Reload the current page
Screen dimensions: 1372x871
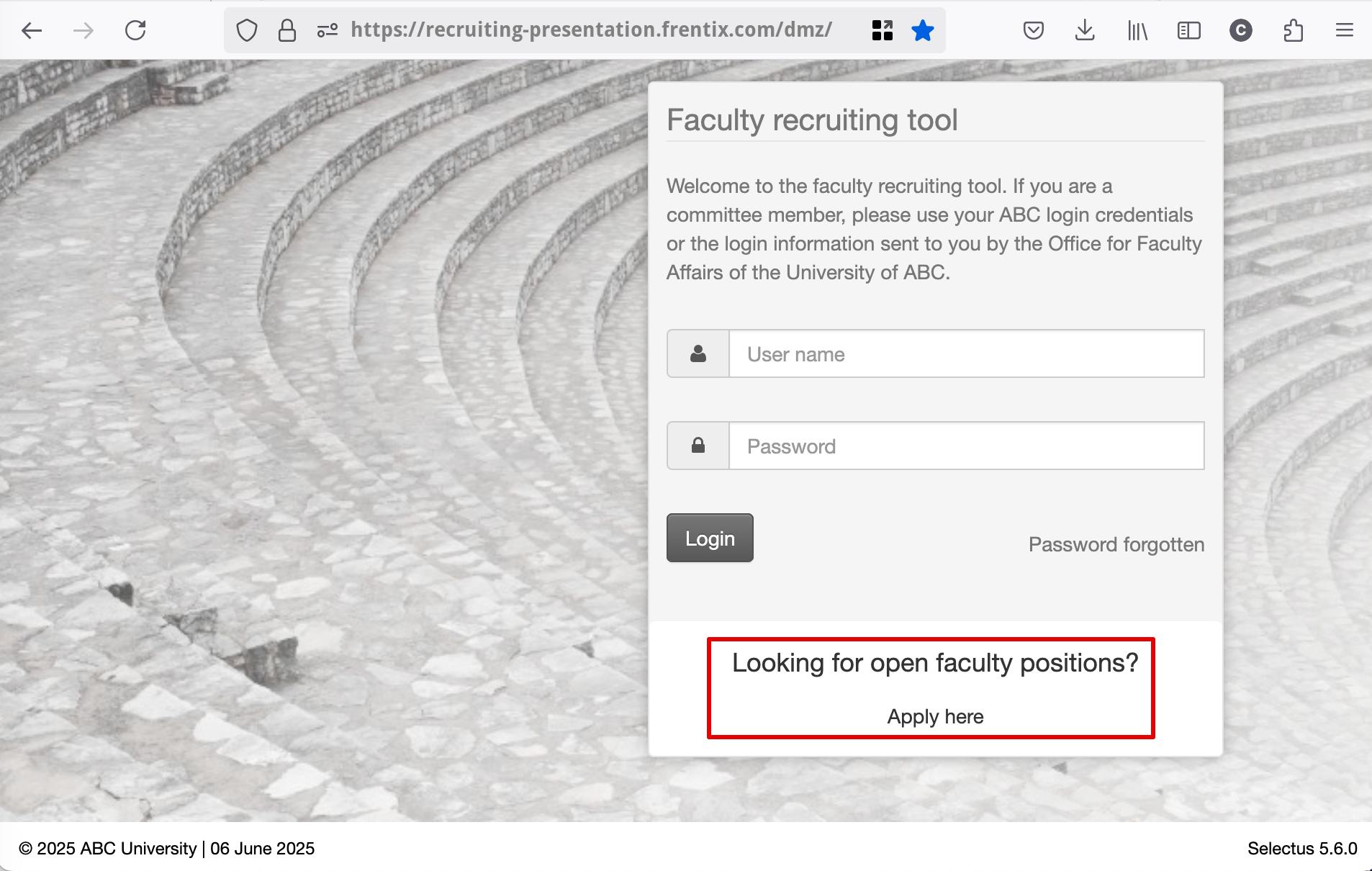(135, 30)
